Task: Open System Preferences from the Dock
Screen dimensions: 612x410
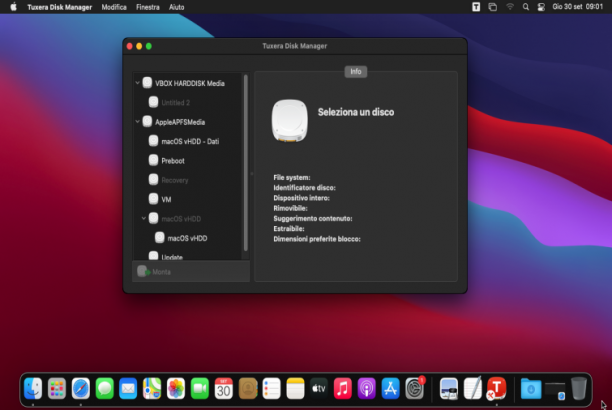Action: click(x=415, y=389)
